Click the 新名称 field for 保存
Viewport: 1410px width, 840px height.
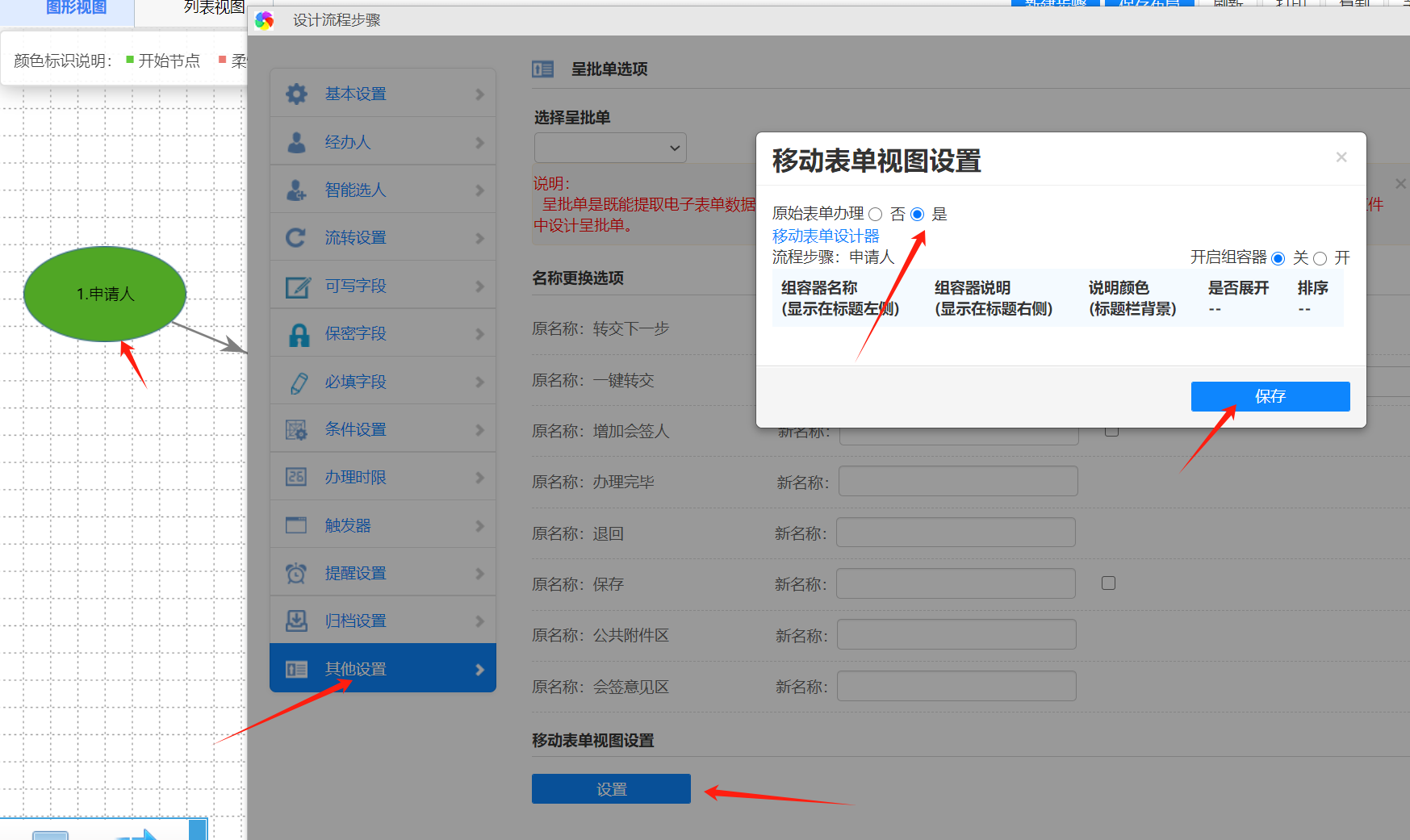click(956, 583)
